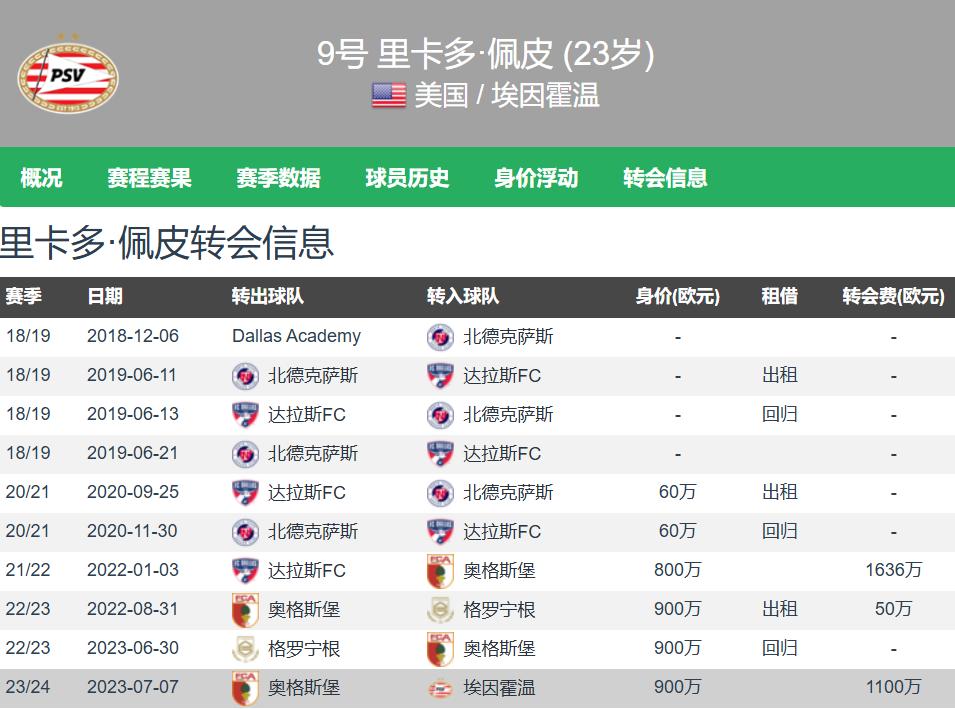Click Augsburg crest in 2022-01-03 row
Image resolution: width=955 pixels, height=709 pixels.
coord(440,571)
